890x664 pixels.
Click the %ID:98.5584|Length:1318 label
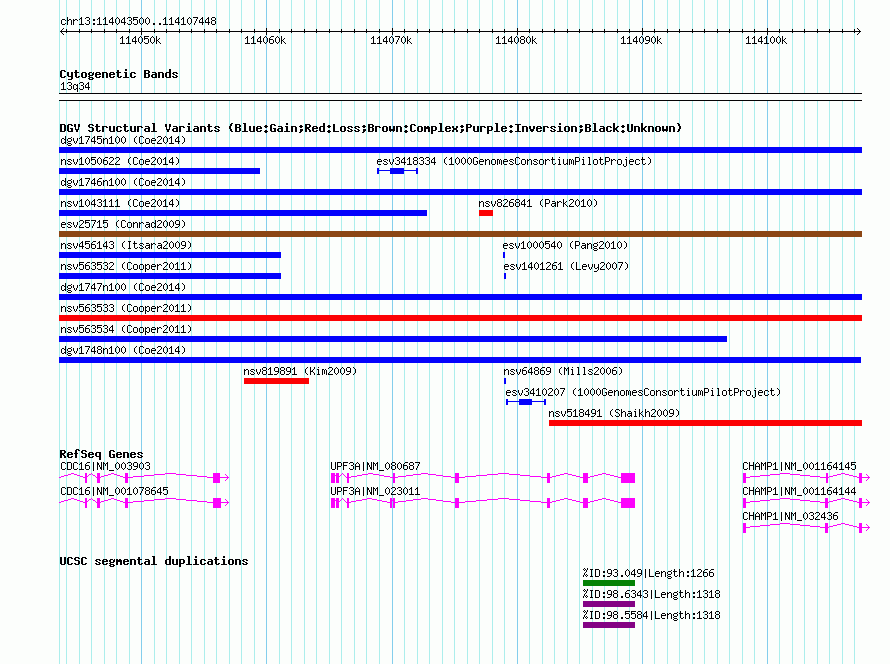[652, 615]
